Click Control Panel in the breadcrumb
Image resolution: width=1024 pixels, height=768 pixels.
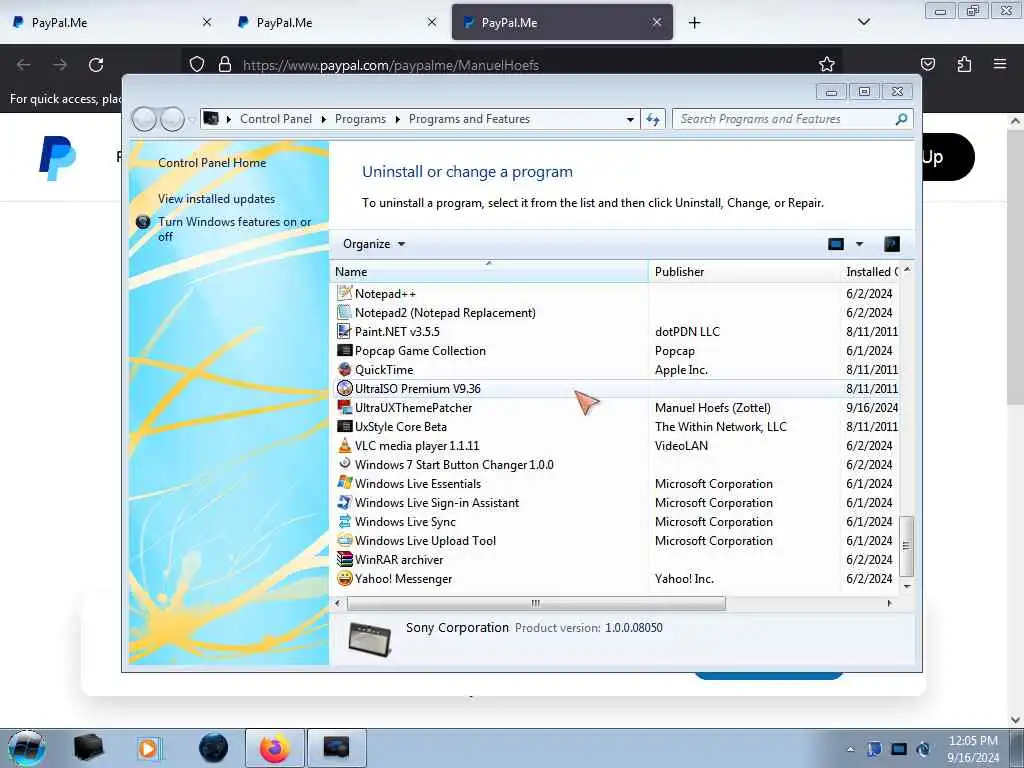click(x=276, y=119)
